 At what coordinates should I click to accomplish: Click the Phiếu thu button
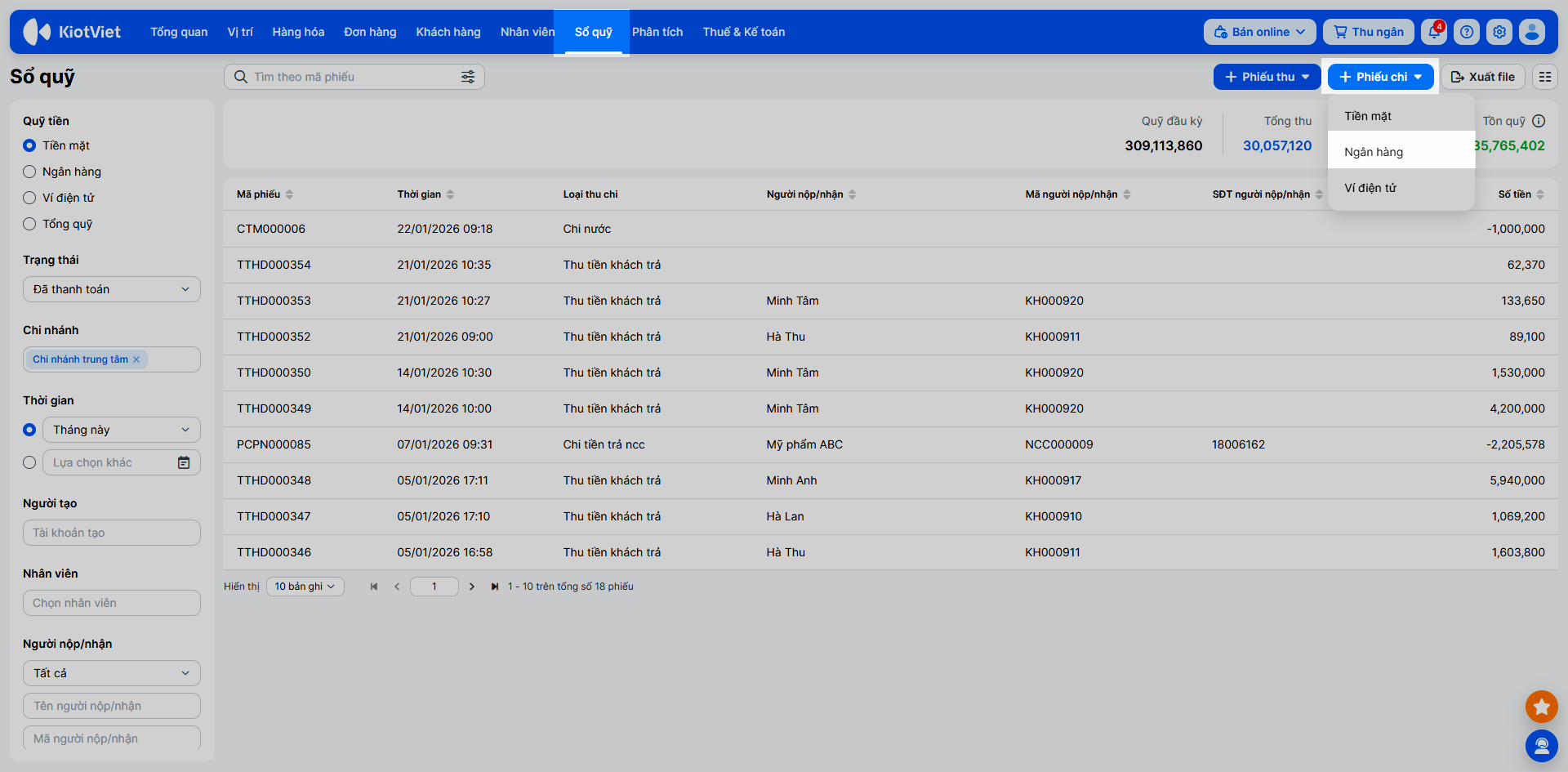click(1267, 77)
